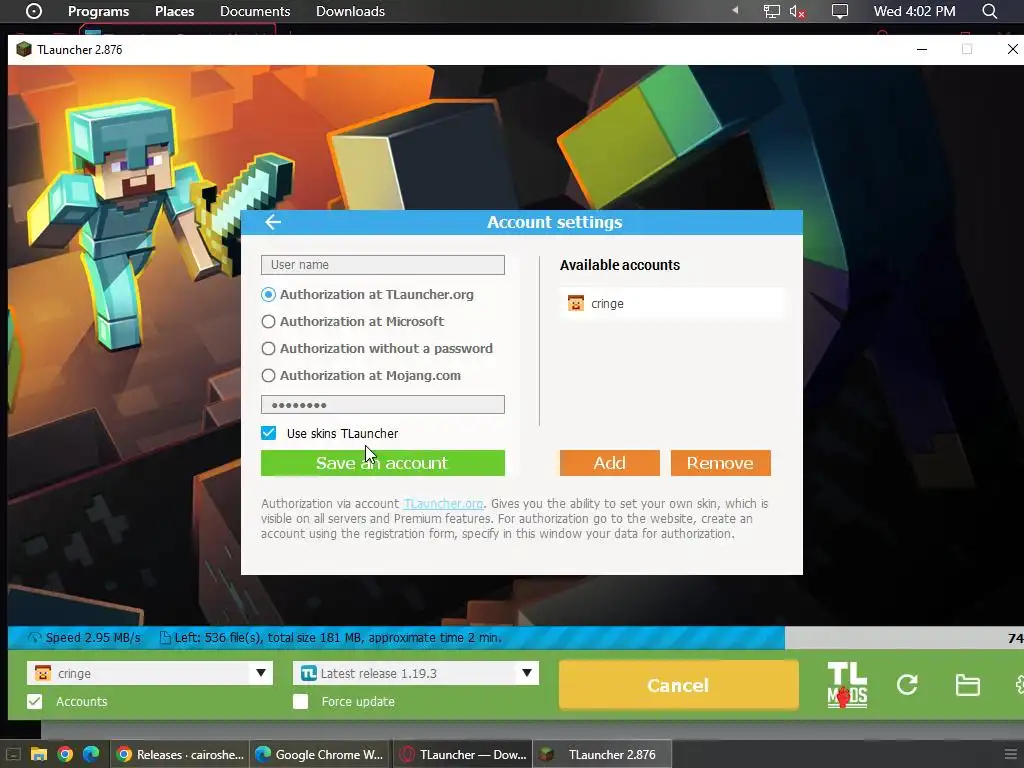
Task: Click the orange Add button
Action: [x=609, y=463]
